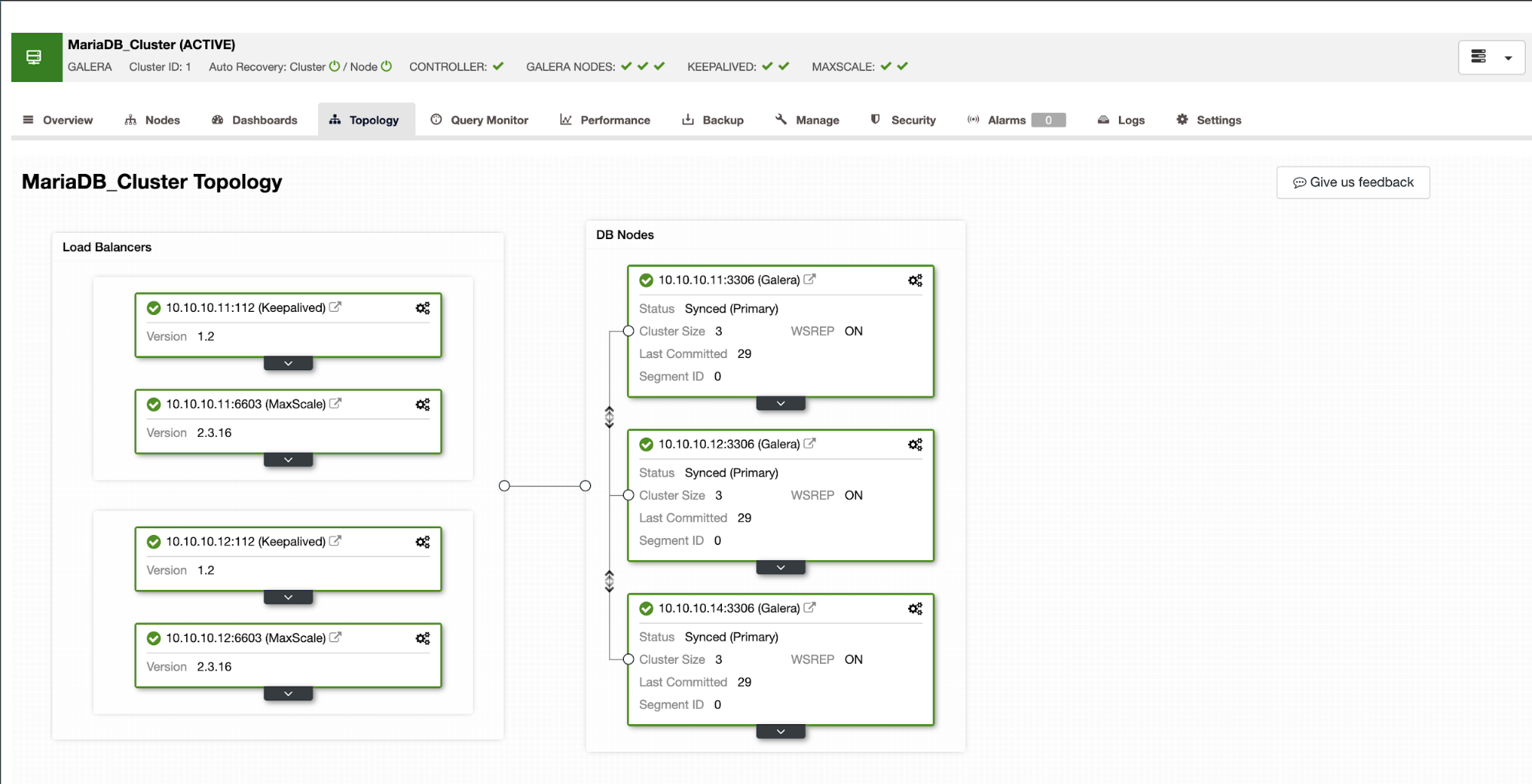The image size is (1532, 784).
Task: Open gear settings for 10.10.10.12:112 Keepalived
Action: (x=422, y=542)
